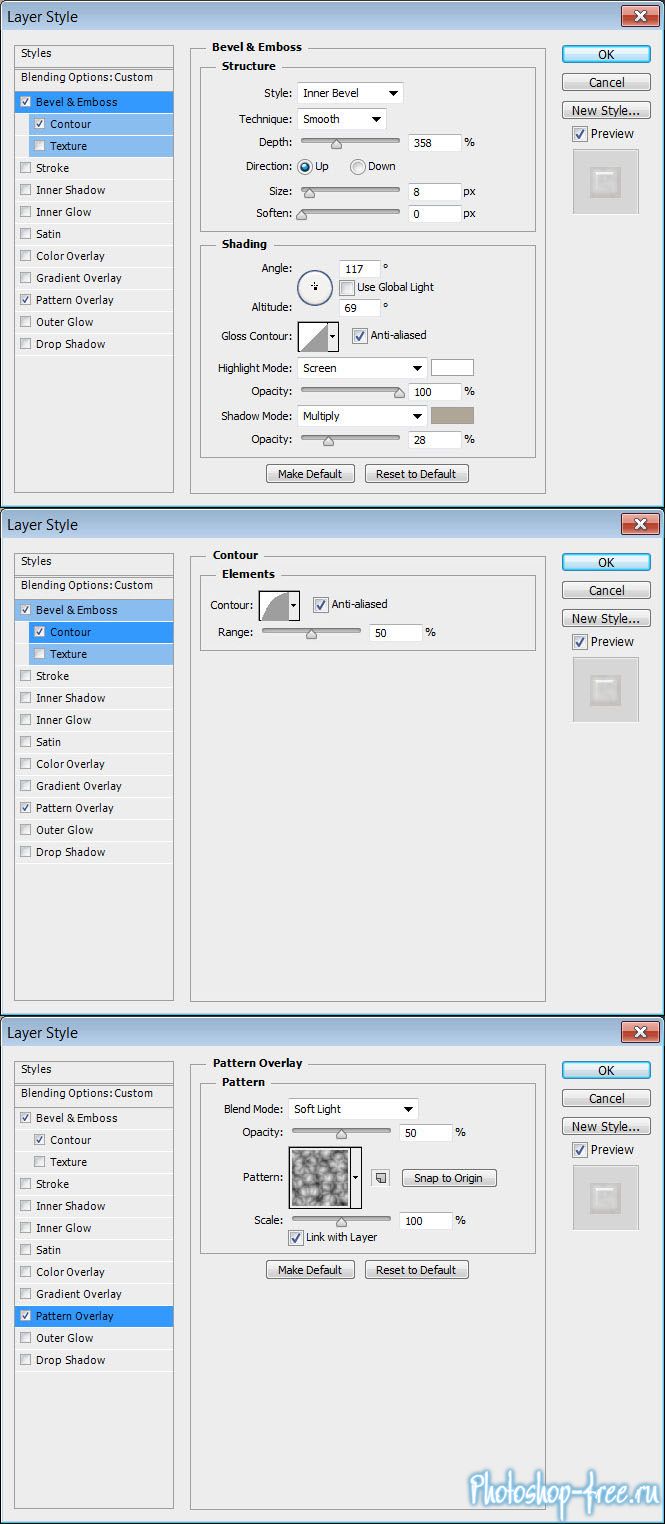Image resolution: width=665 pixels, height=1524 pixels.
Task: Expand the Gloss Contour picker arrow
Action: tap(332, 337)
